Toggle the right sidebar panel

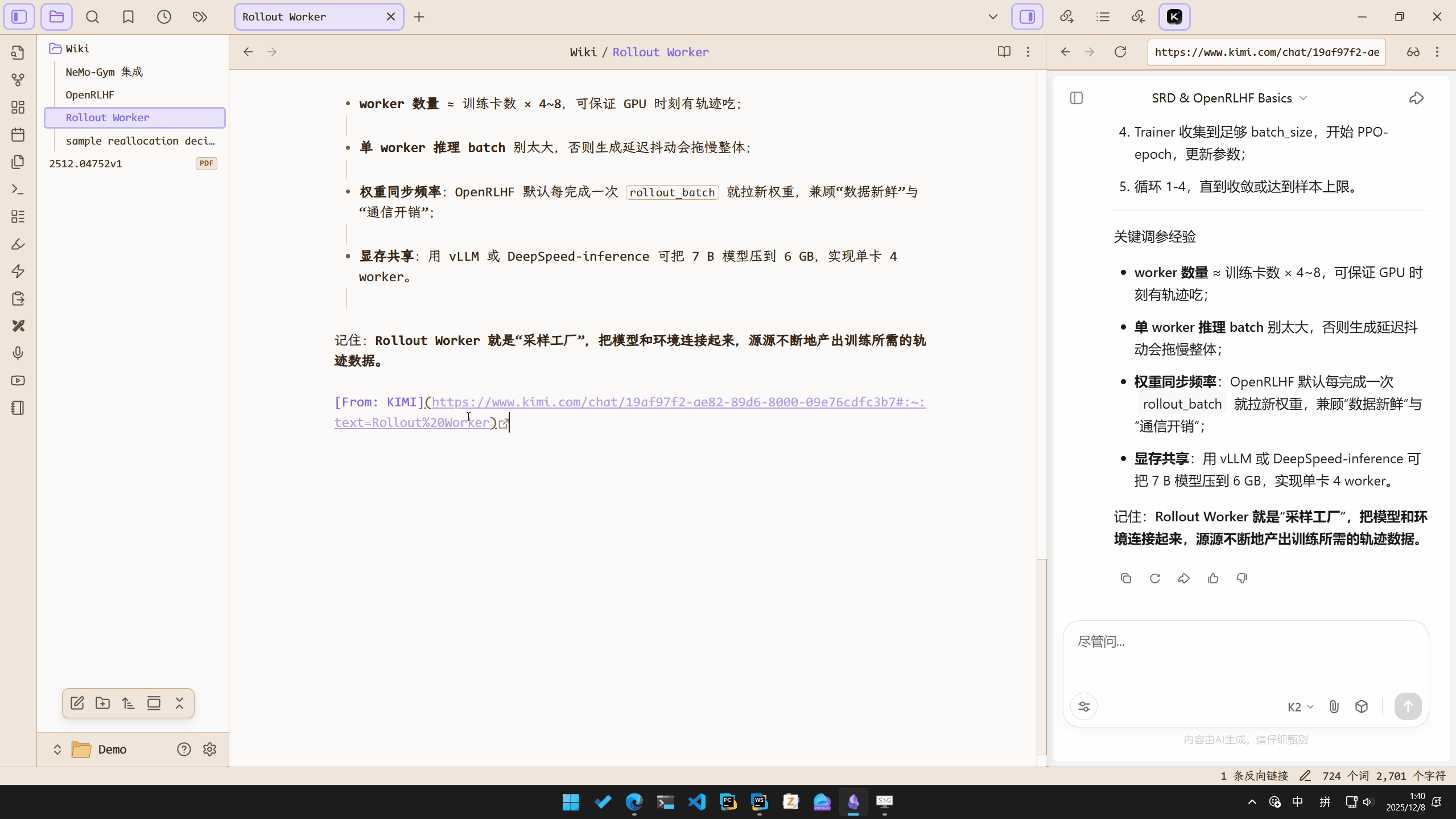(x=1027, y=17)
